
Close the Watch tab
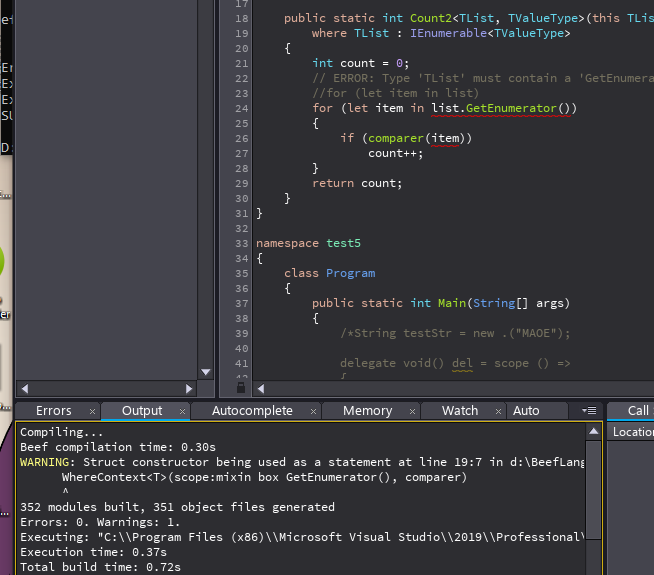498,412
